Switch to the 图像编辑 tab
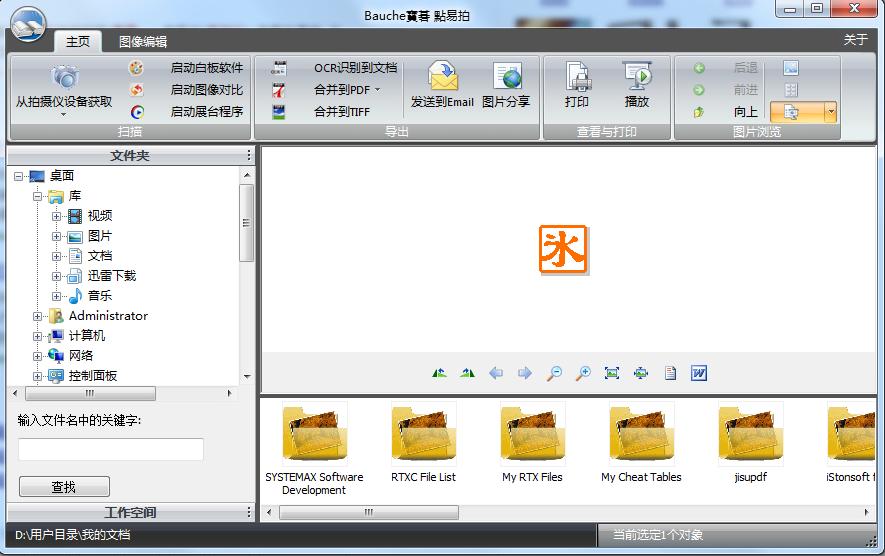Screen dimensions: 885x556 point(143,42)
